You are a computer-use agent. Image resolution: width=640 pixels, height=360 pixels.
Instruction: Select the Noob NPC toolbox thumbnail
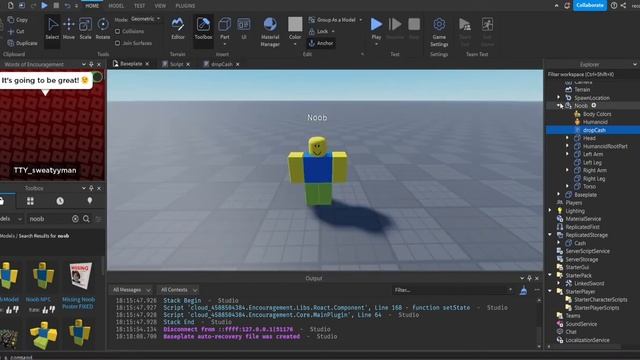coord(43,276)
